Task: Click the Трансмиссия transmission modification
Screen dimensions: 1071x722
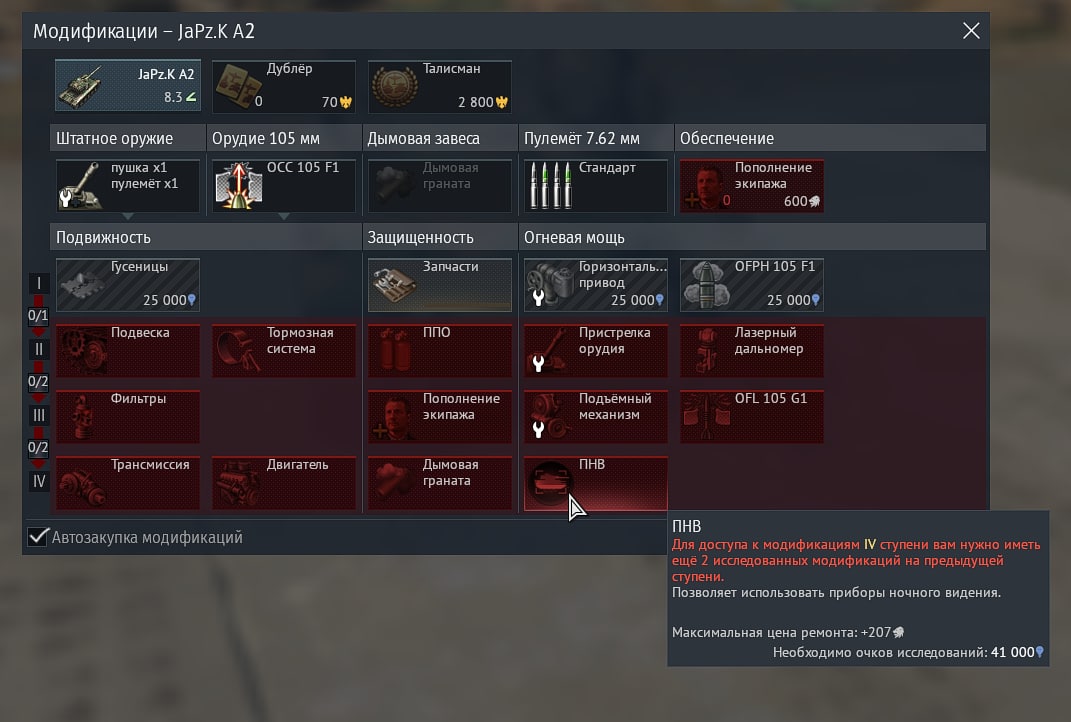Action: (128, 483)
